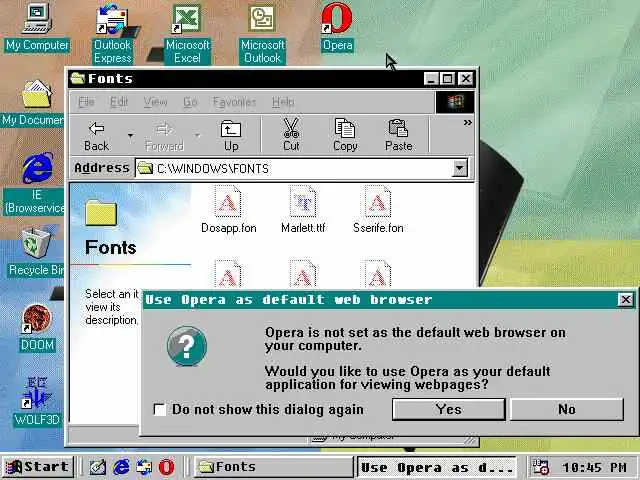Click the Paste clipboard toolbar icon

click(398, 128)
